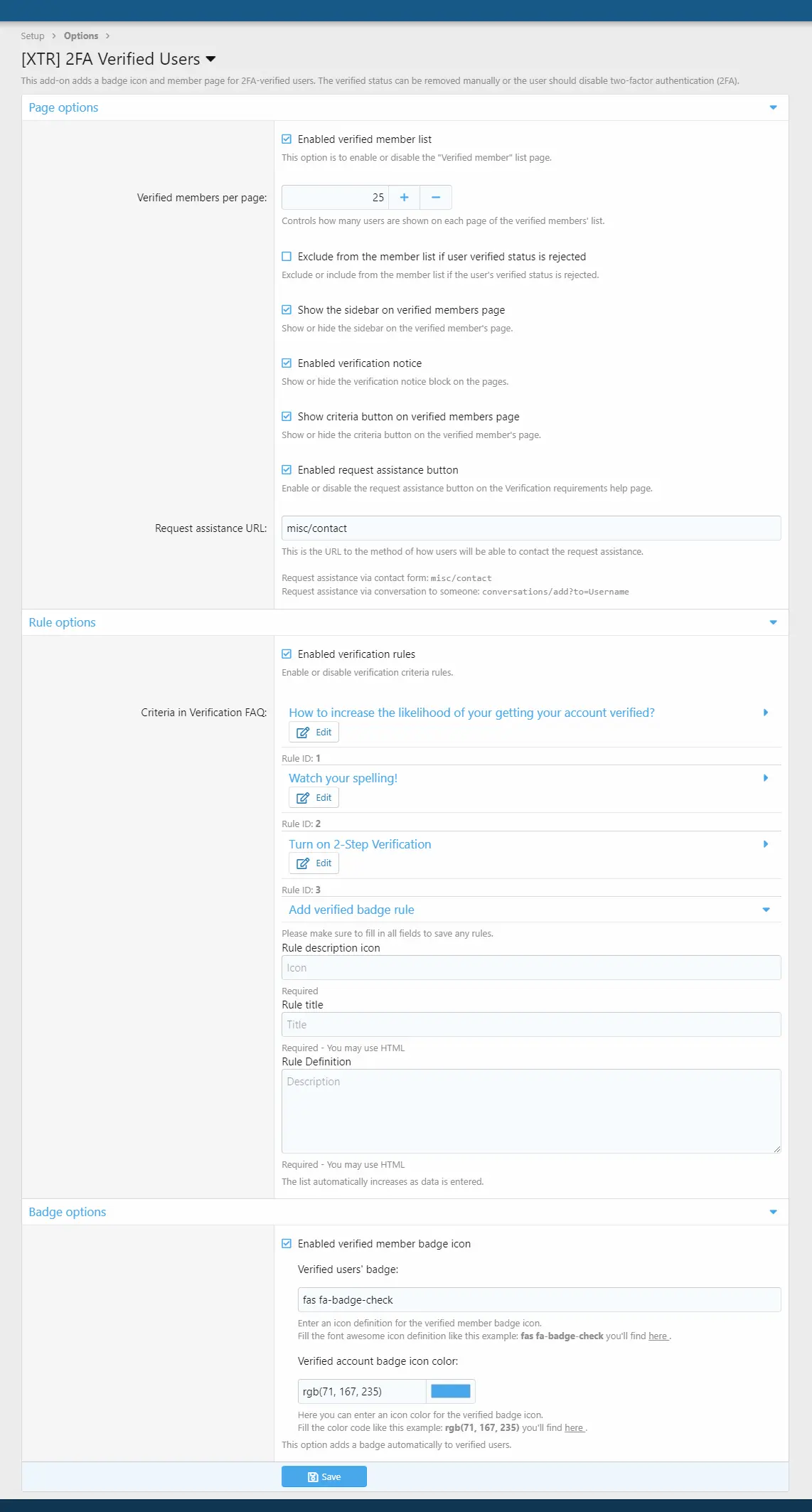Save the add-on options
The image size is (812, 1512).
click(324, 1476)
